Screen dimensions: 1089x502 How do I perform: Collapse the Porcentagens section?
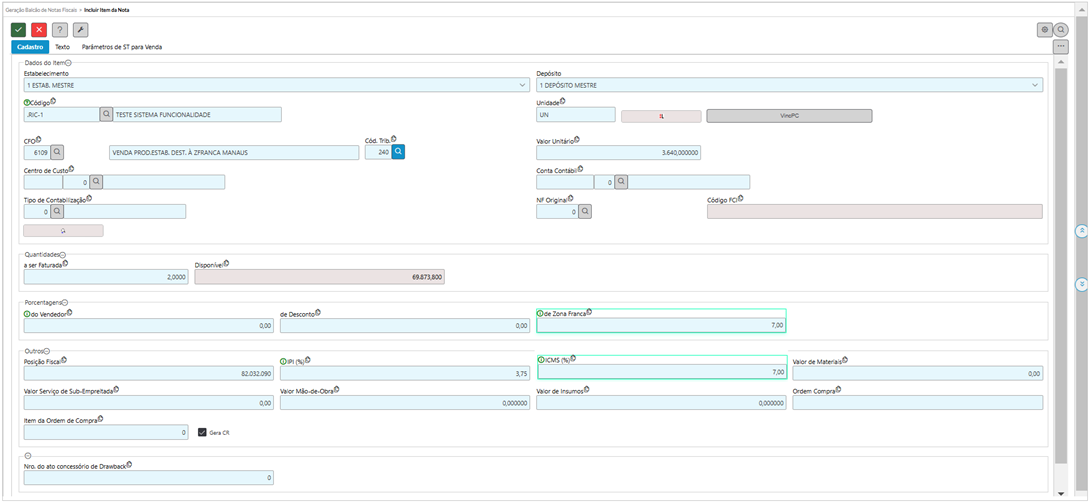[x=66, y=302]
